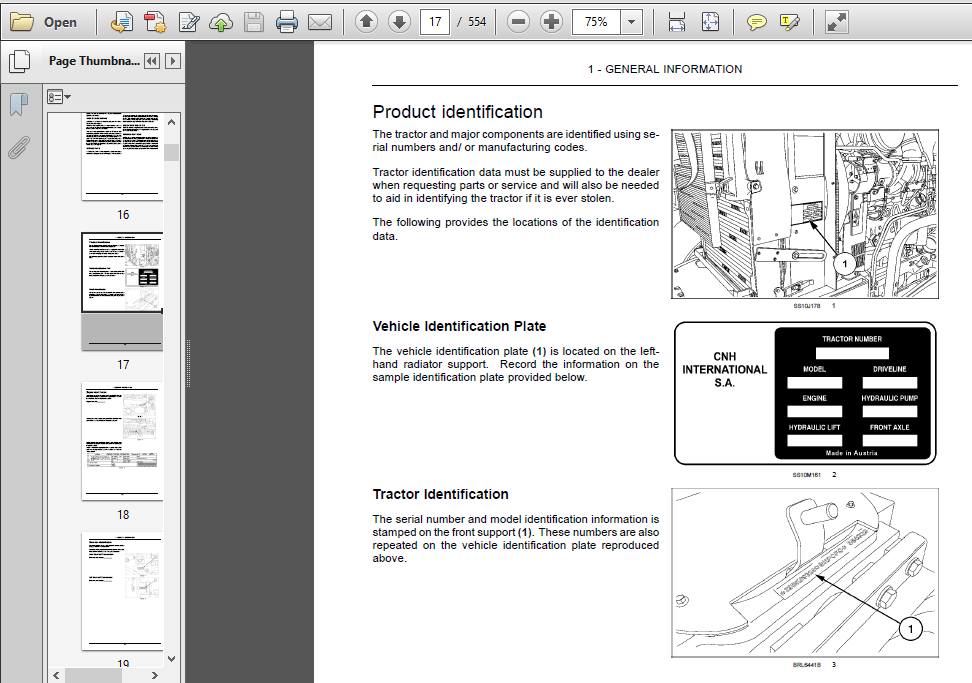Click the Tractor Identification heading
972x683 pixels.
click(x=441, y=495)
